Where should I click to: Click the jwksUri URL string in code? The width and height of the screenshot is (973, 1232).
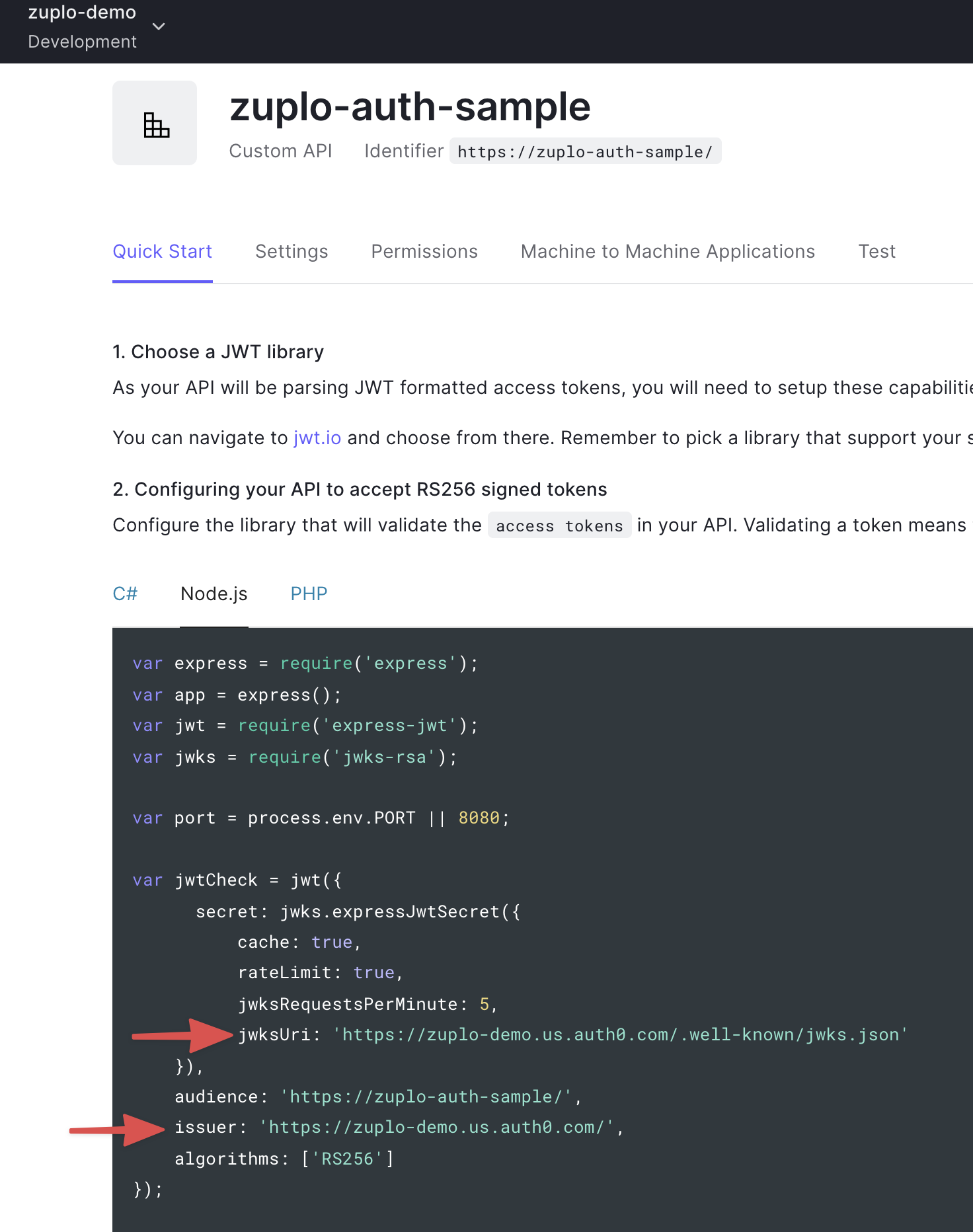620,1035
